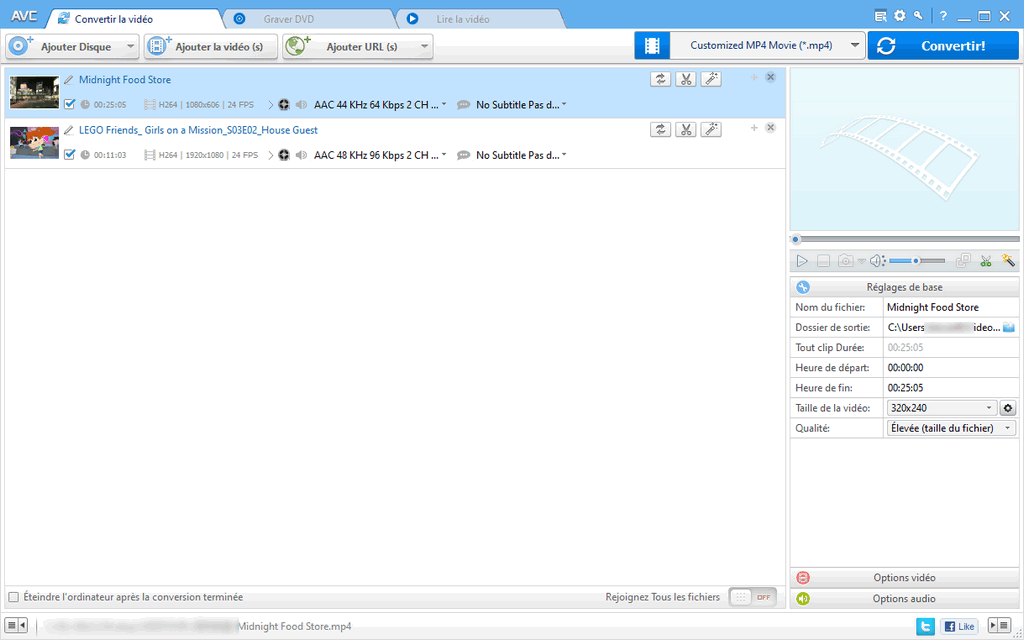This screenshot has height=640, width=1024.
Task: Open subtitle dropdown on LEGO Friends row
Action: 564,155
